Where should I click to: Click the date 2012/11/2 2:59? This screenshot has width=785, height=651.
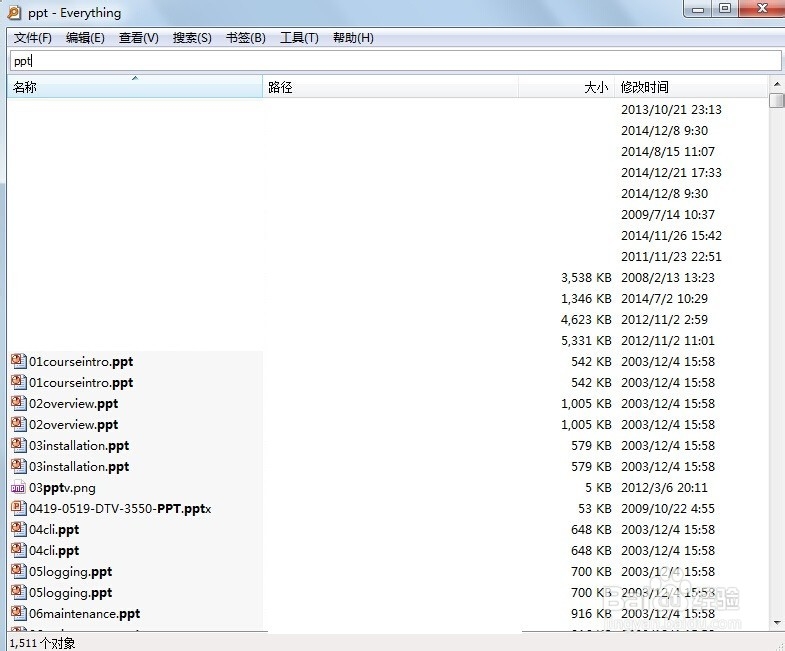point(664,319)
